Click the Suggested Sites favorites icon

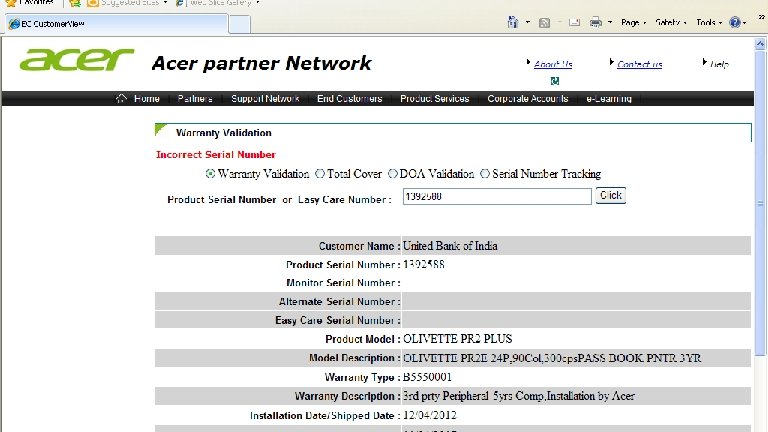click(93, 3)
